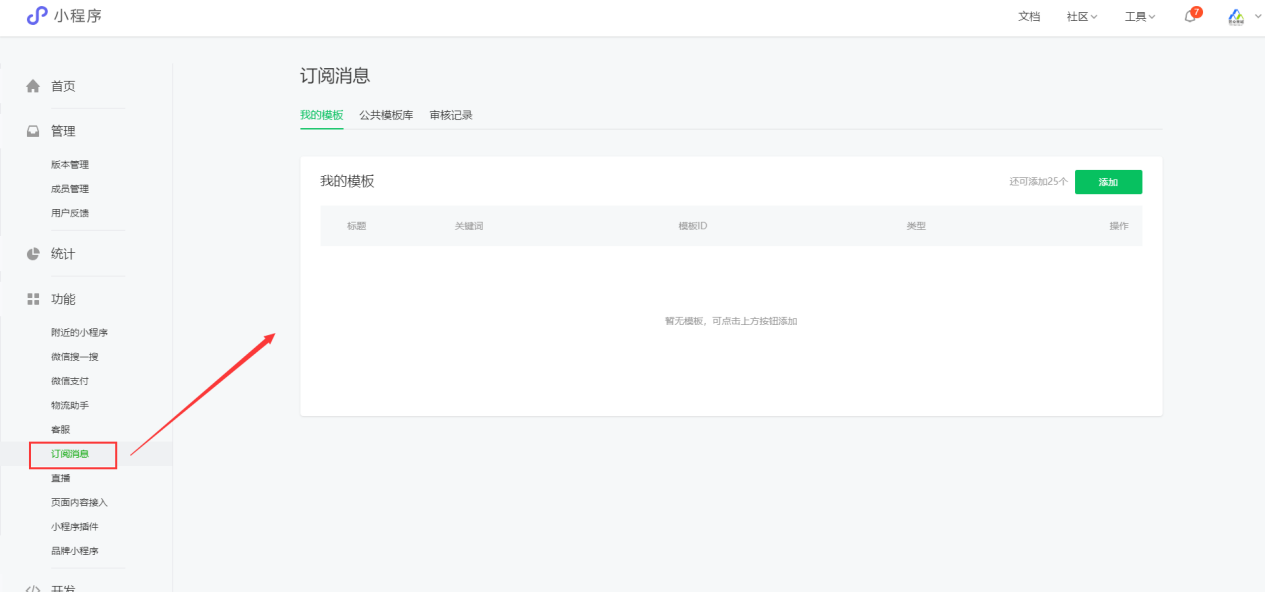Click the 管理 inbox icon
This screenshot has height=592, width=1265.
tap(33, 131)
